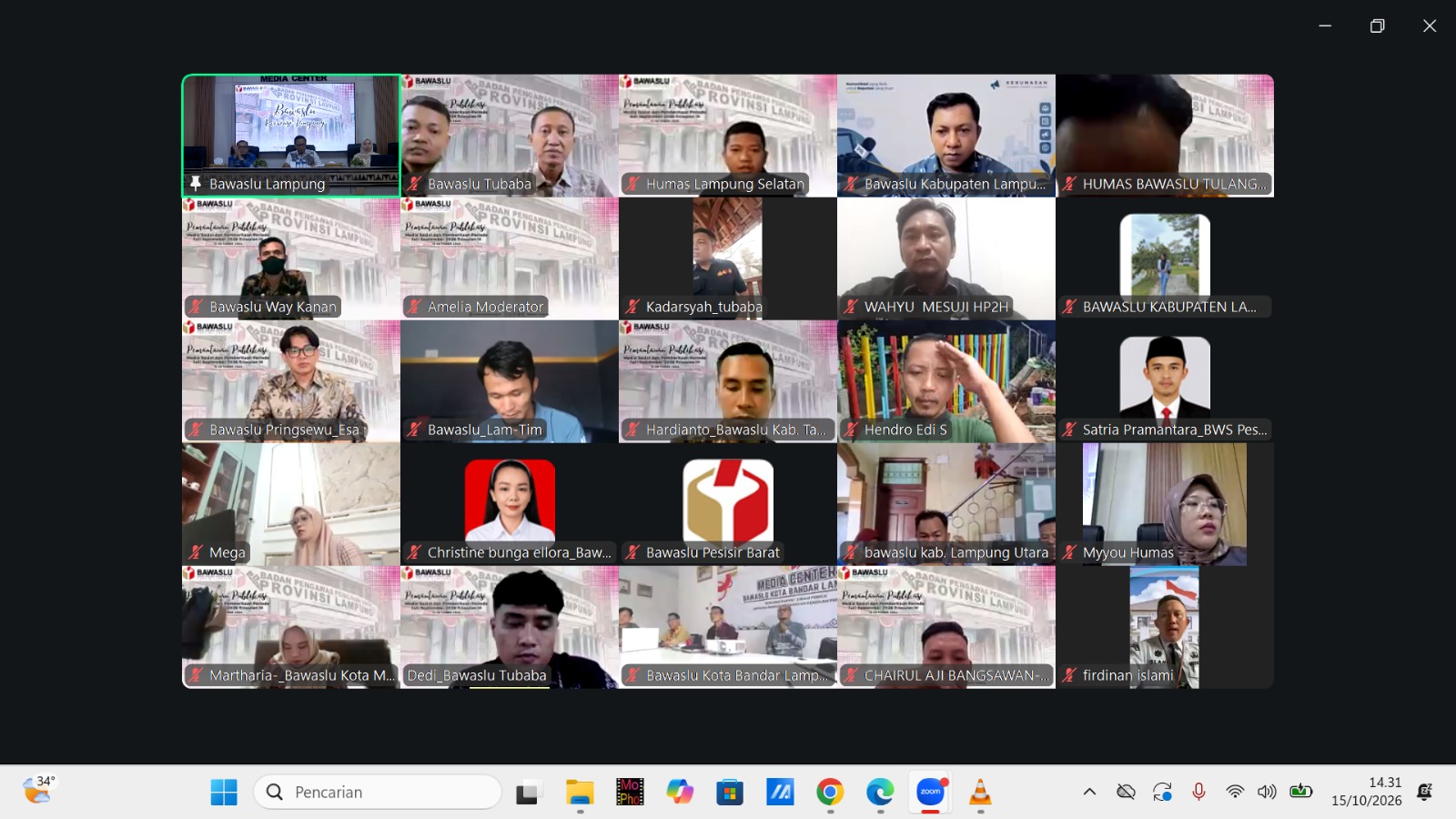Click the crossed-out cloud icon in the tray
1456x819 pixels.
point(1126,792)
